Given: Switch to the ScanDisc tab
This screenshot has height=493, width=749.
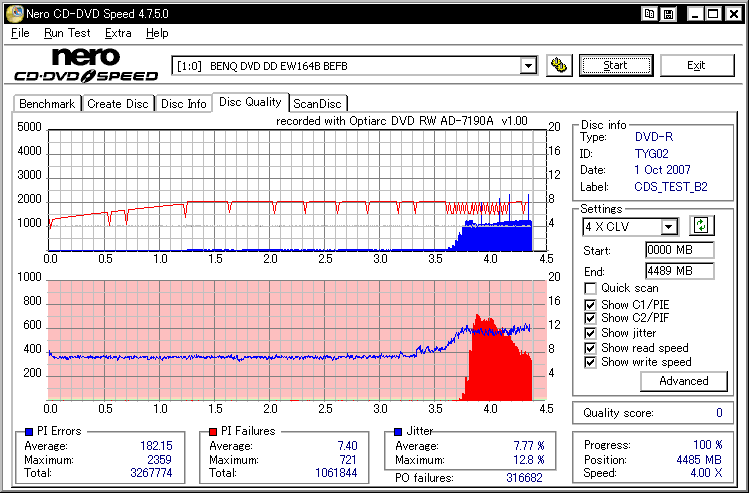Looking at the screenshot, I should (x=318, y=104).
